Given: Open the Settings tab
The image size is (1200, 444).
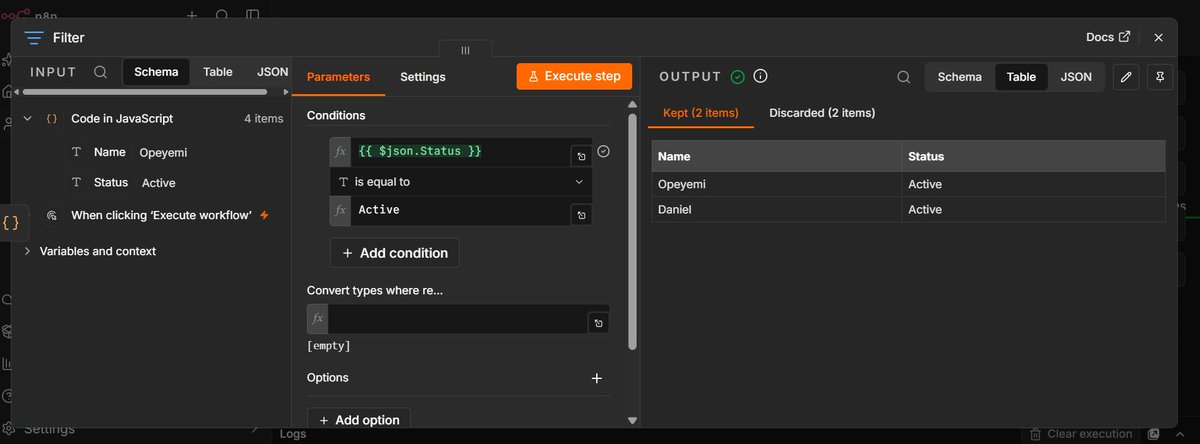Looking at the screenshot, I should [x=423, y=77].
